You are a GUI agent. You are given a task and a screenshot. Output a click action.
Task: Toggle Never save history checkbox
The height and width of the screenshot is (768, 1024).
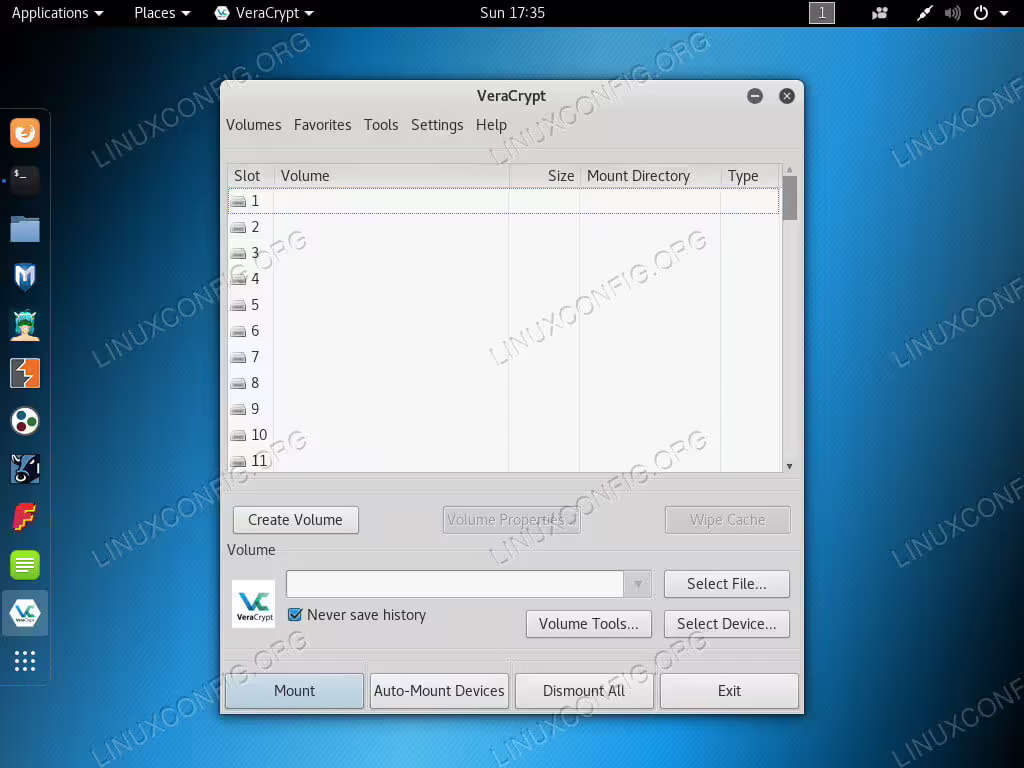coord(295,615)
